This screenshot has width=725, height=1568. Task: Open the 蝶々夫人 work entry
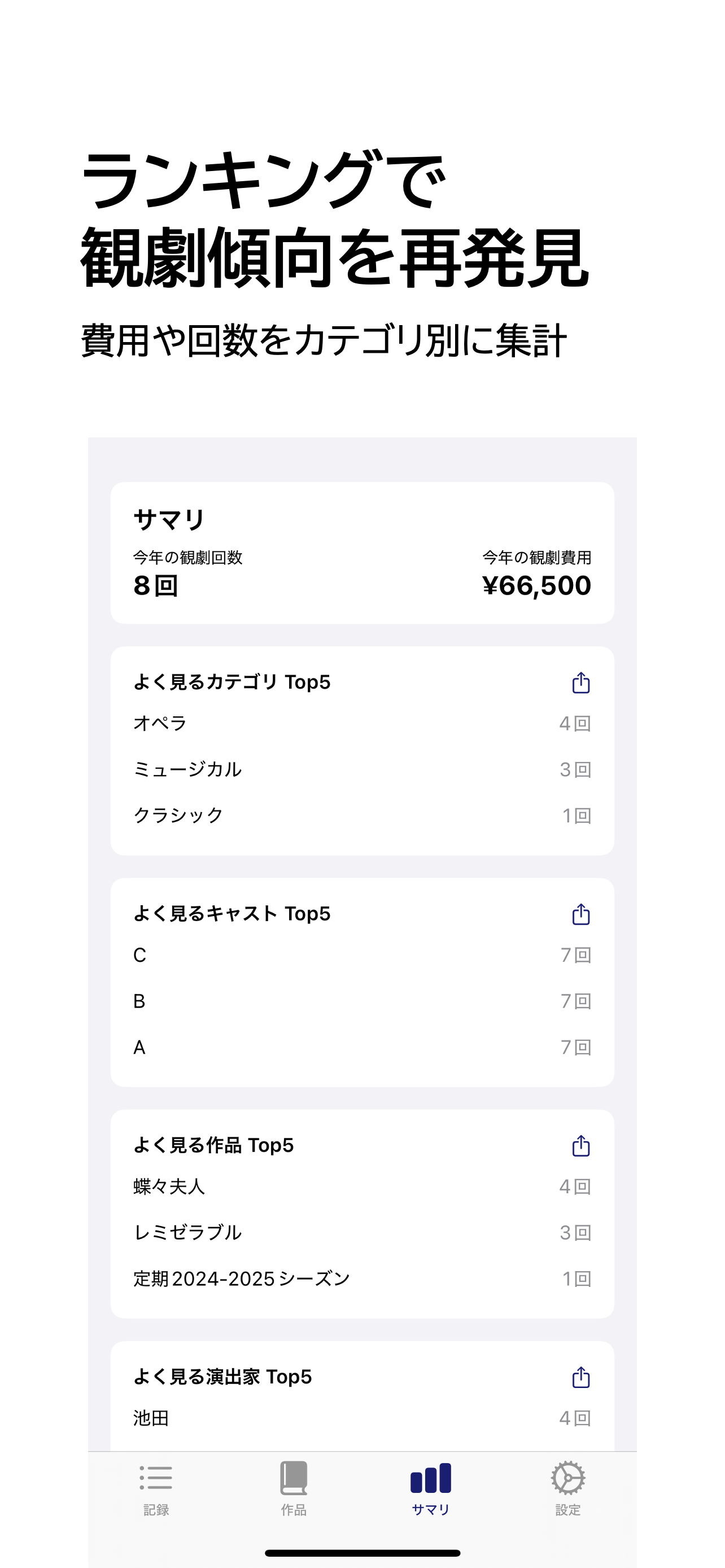point(361,1186)
